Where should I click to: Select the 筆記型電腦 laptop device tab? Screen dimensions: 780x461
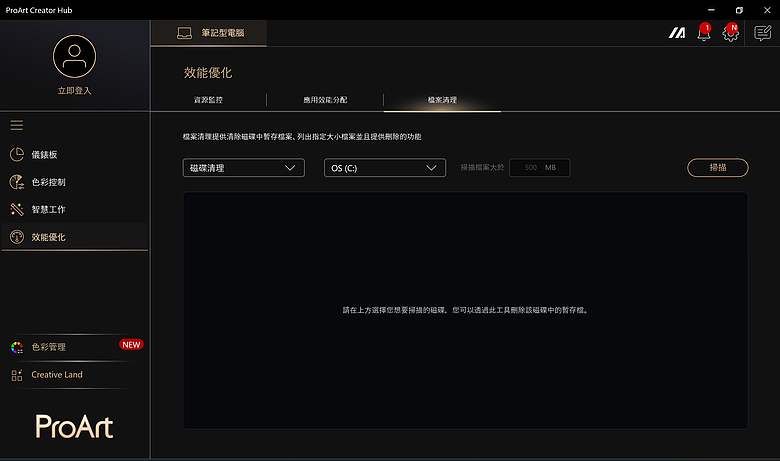tap(209, 33)
